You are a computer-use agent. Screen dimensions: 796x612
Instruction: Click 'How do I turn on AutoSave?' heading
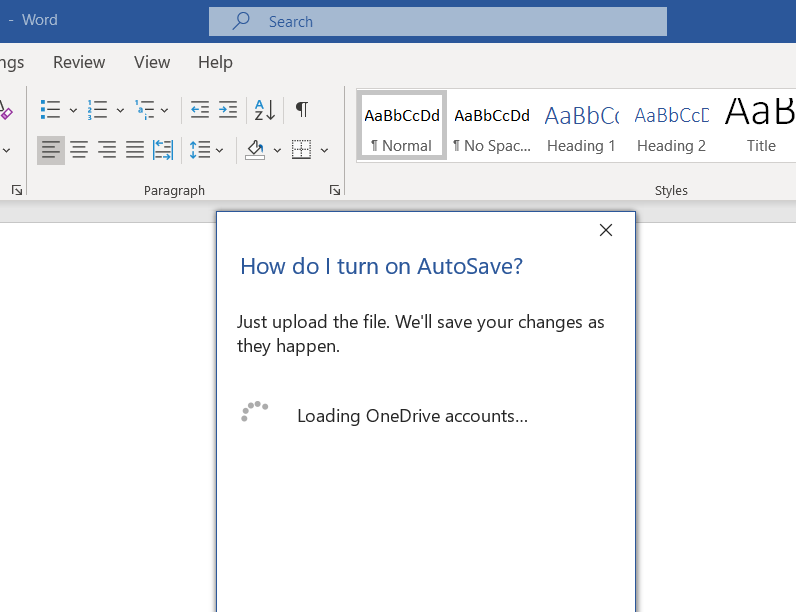point(381,266)
